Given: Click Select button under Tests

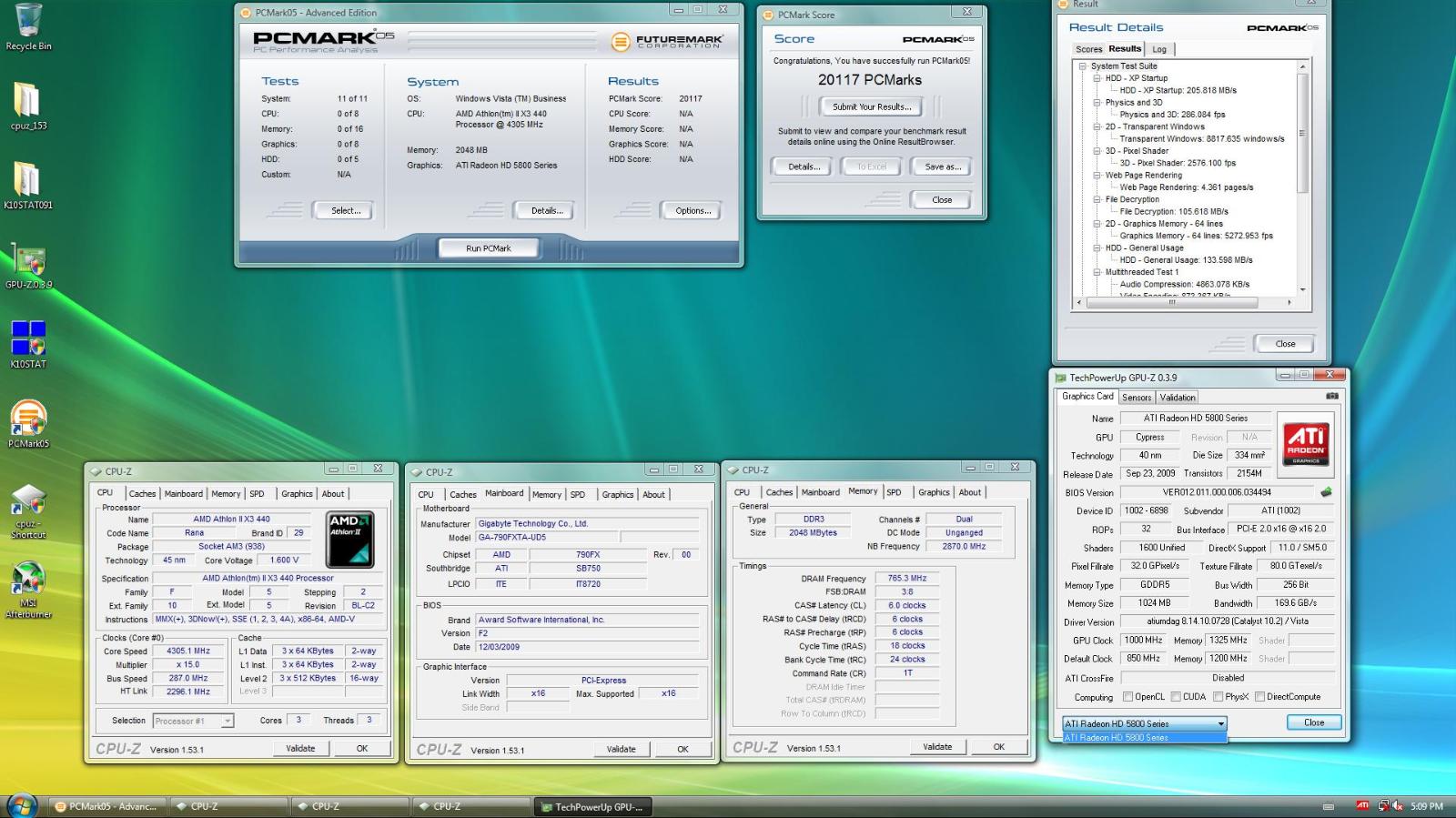Looking at the screenshot, I should (x=346, y=210).
